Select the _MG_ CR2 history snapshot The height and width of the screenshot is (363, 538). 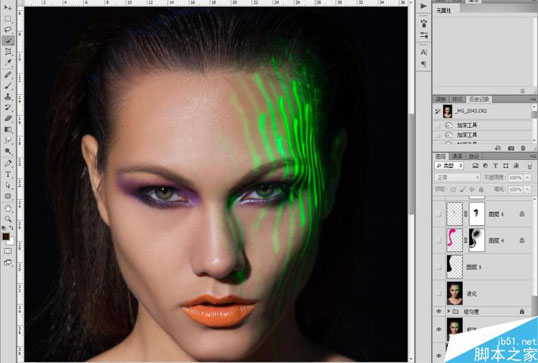coord(482,111)
